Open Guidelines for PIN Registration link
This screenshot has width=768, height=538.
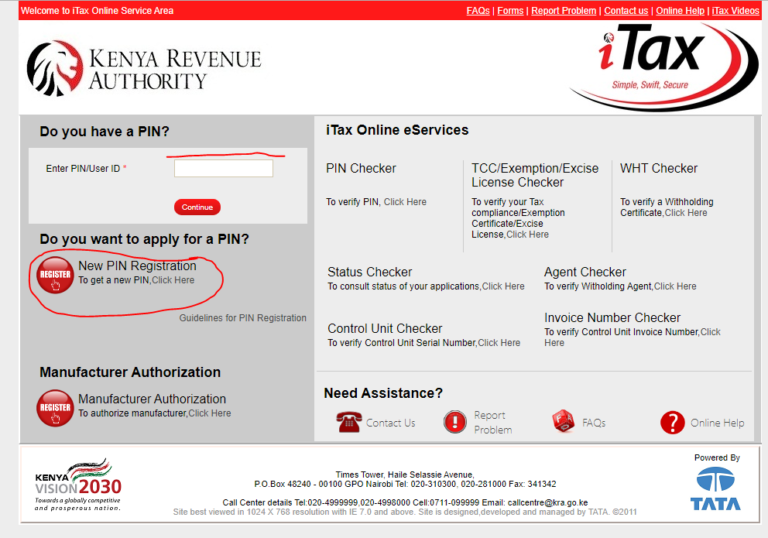tap(242, 318)
